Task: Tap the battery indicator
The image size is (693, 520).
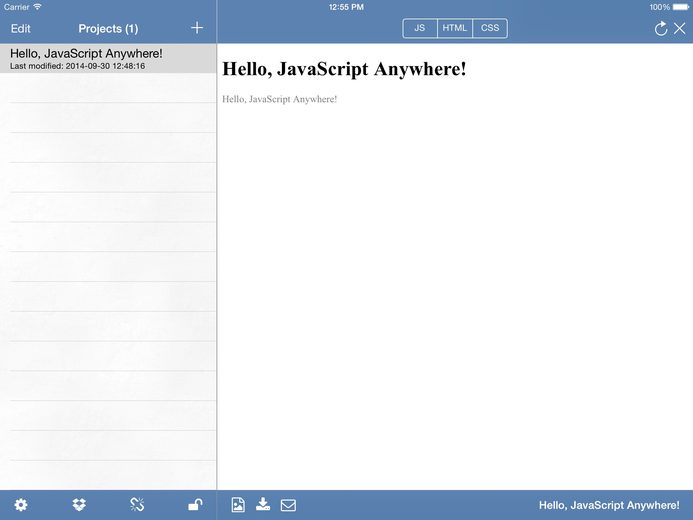Action: pos(681,7)
